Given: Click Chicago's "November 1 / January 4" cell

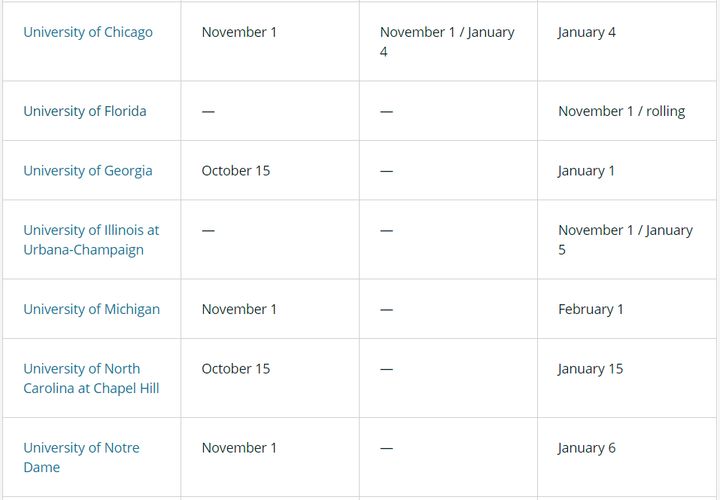Looking at the screenshot, I should point(447,41).
